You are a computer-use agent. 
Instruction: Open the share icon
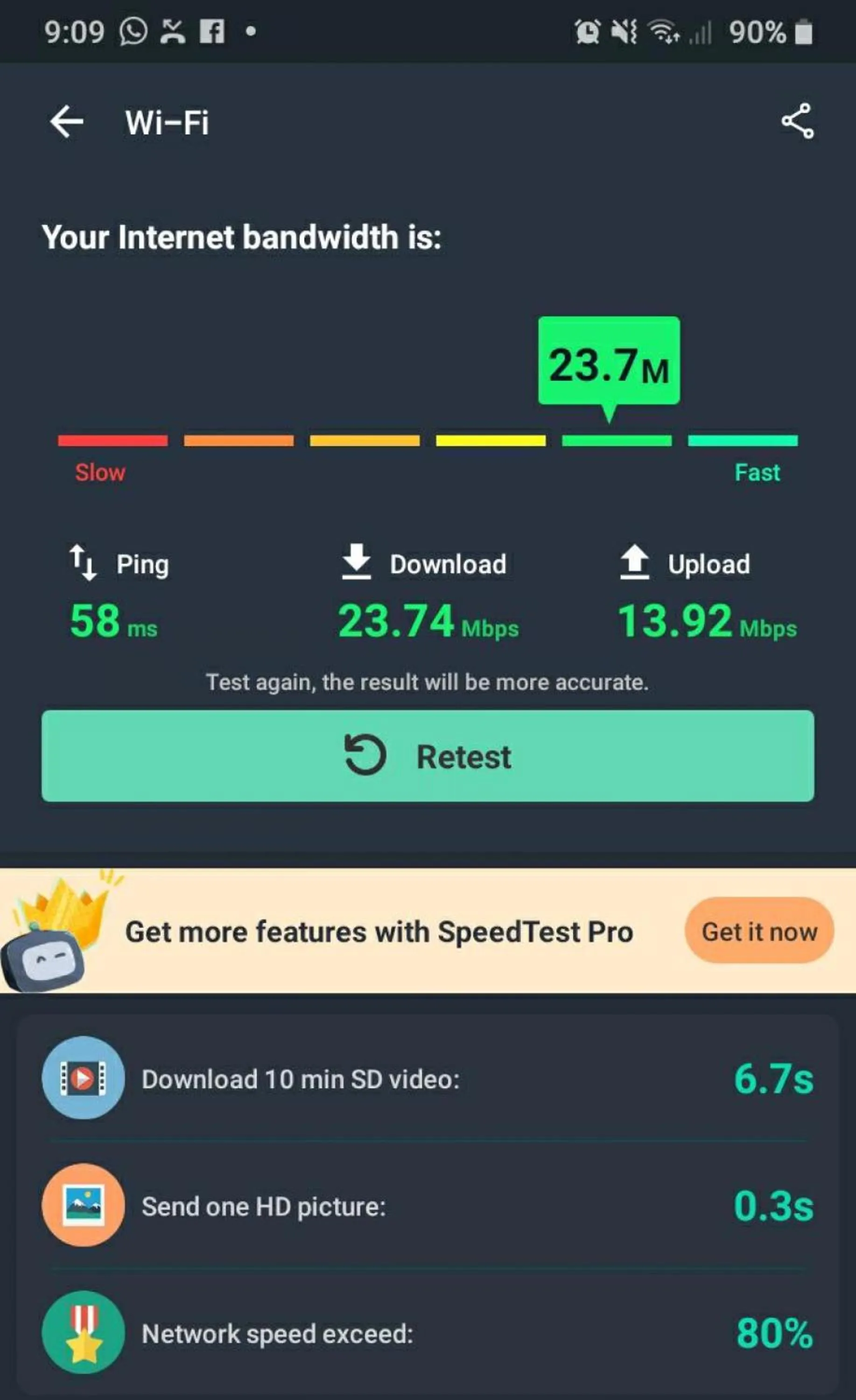click(x=798, y=120)
